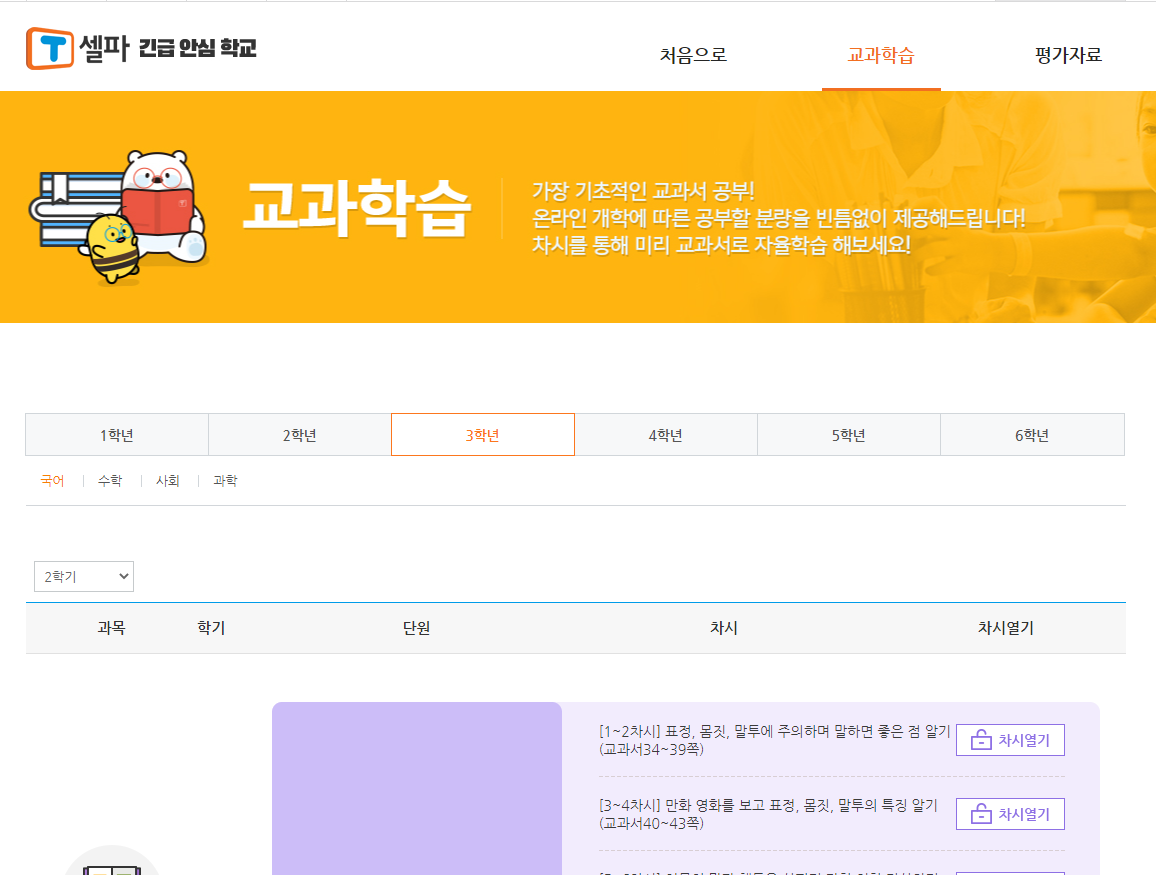The height and width of the screenshot is (875, 1156).
Task: Click the 3~4차시 만화 영화 lesson text
Action: [768, 814]
